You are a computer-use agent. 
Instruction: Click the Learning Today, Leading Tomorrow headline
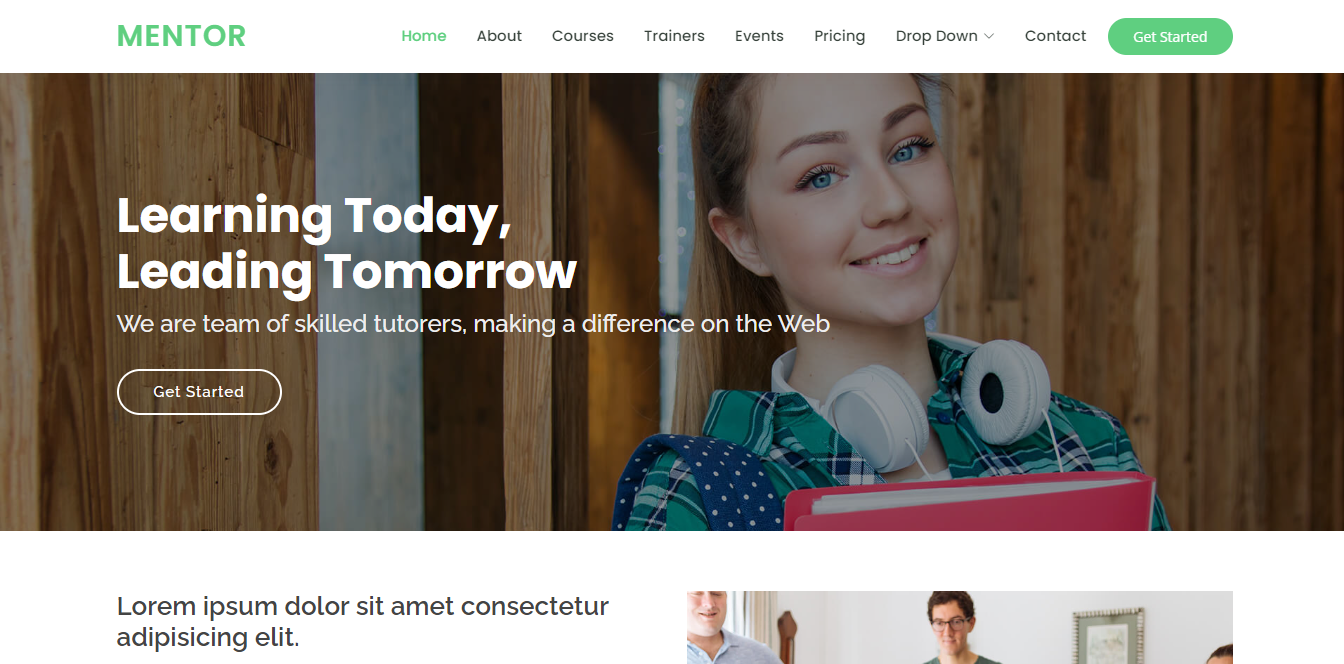point(347,243)
